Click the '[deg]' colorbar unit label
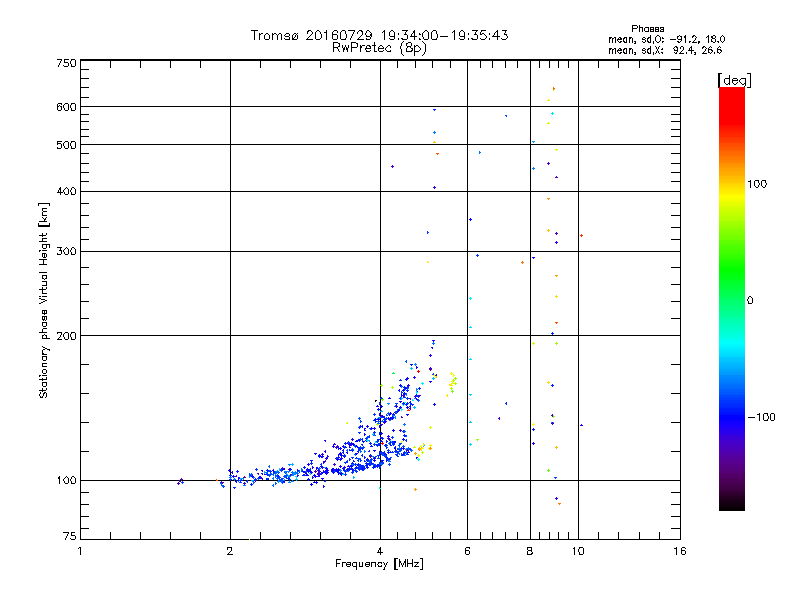The height and width of the screenshot is (600, 800). tap(734, 80)
